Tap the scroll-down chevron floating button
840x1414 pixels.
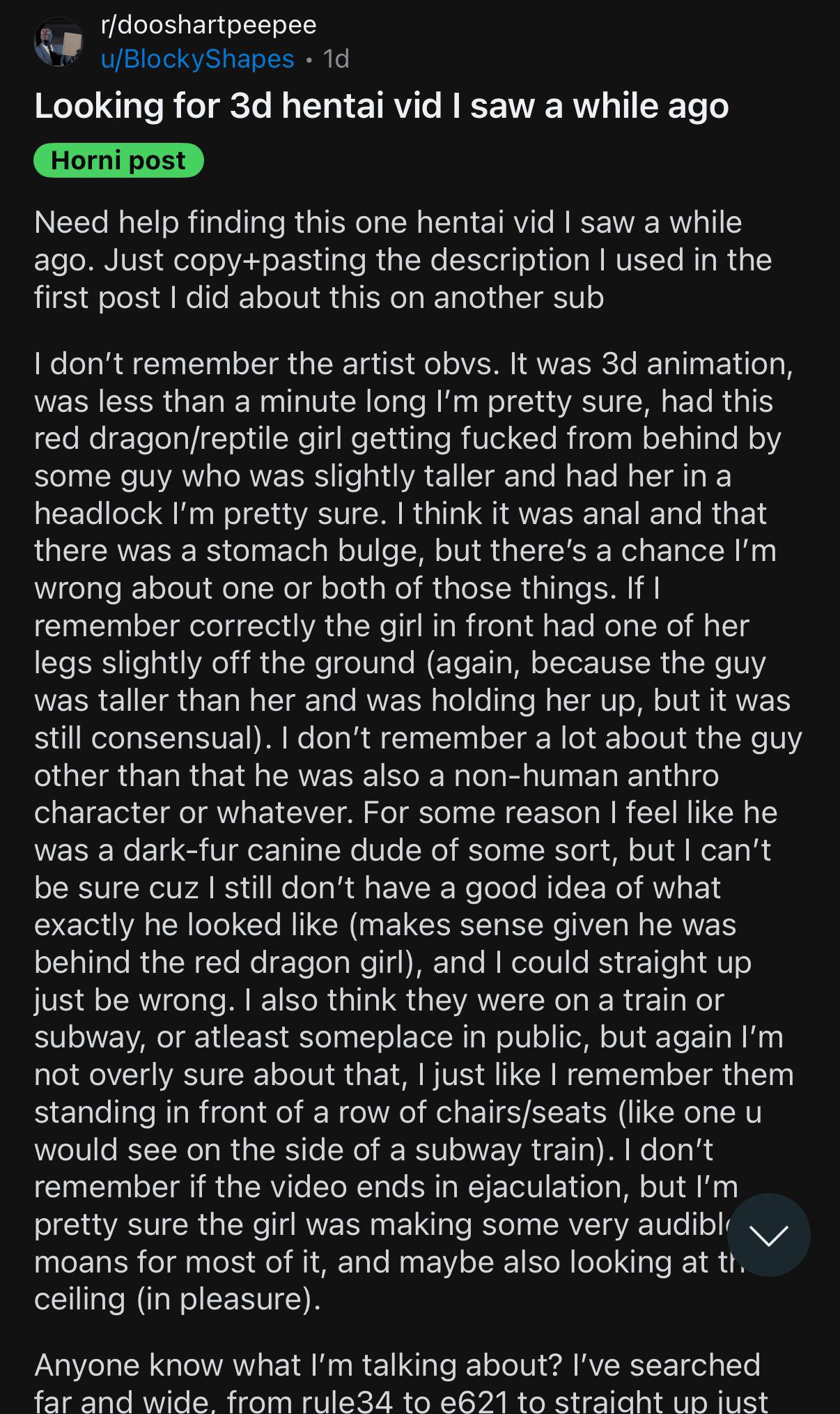[768, 1235]
